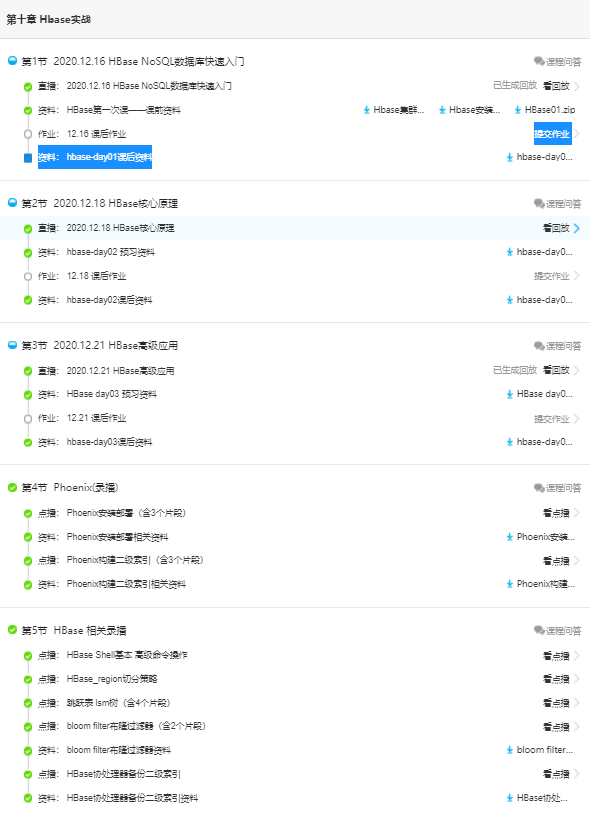The image size is (590, 818).
Task: Click download icon for hbase-day02 预习资料
Action: [510, 252]
